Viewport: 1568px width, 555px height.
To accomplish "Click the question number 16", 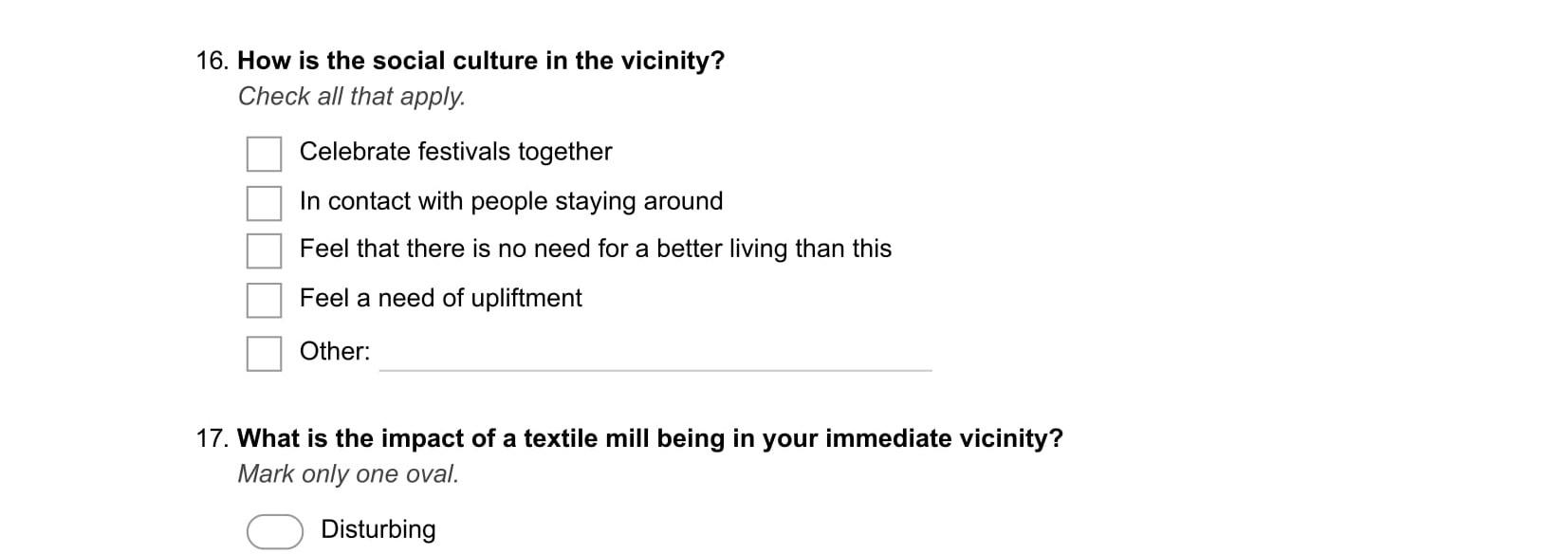I will click(x=212, y=61).
